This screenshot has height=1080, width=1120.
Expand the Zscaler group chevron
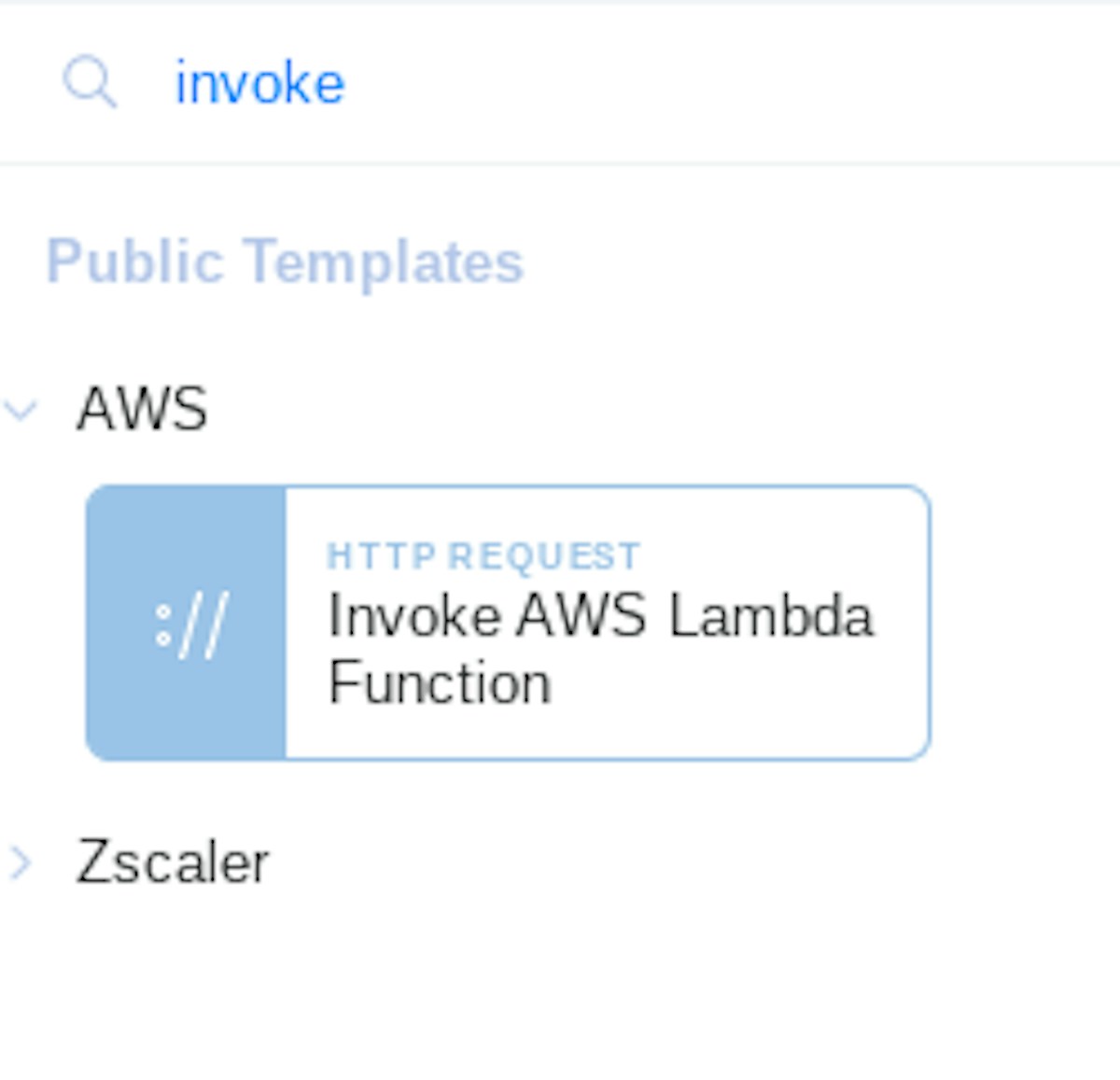21,863
